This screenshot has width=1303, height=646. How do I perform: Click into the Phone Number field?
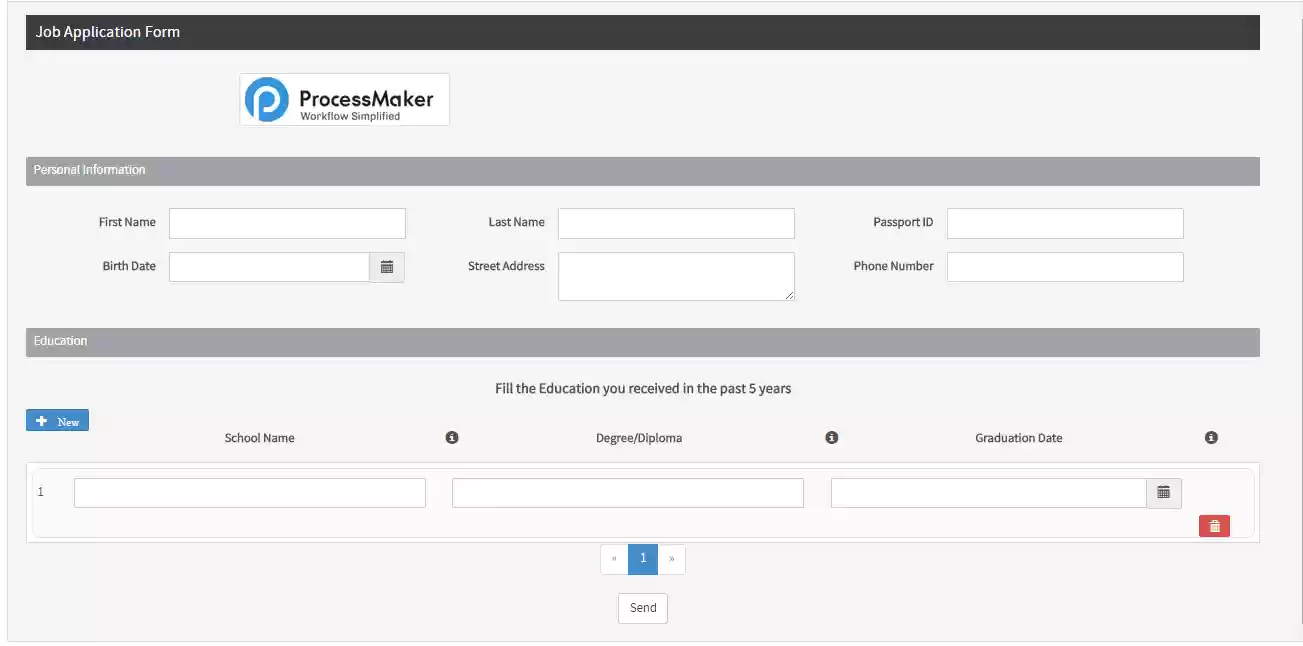(x=1065, y=267)
